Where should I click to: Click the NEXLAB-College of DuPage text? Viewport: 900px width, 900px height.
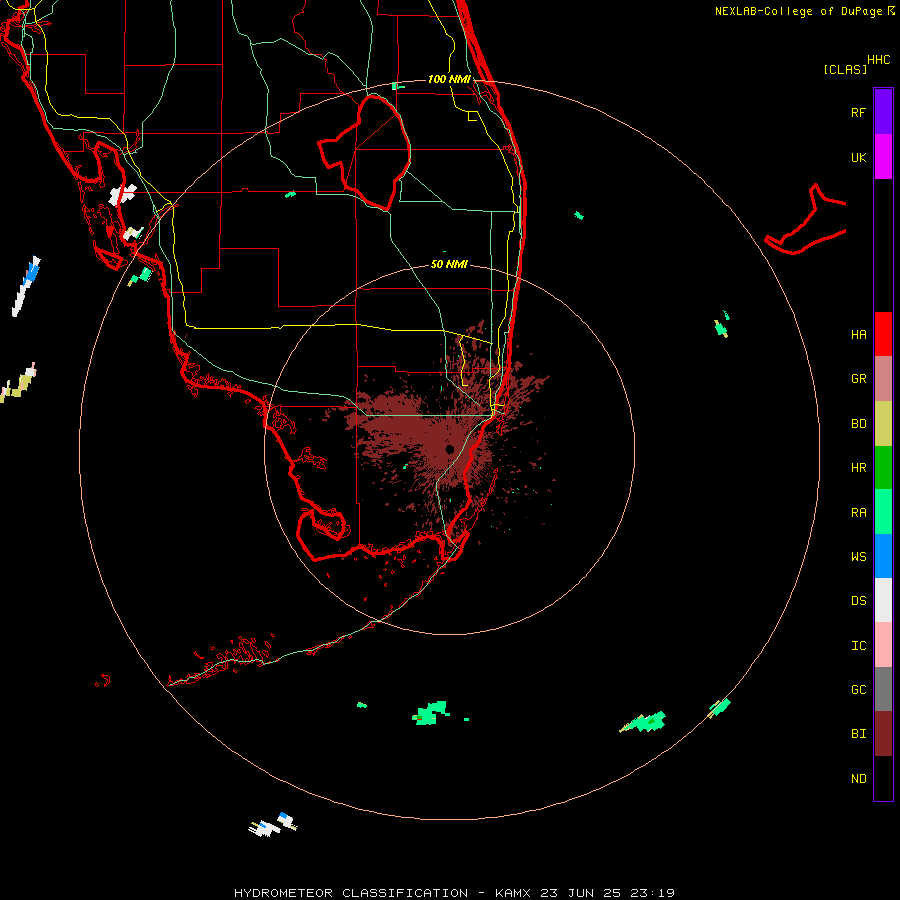point(800,11)
